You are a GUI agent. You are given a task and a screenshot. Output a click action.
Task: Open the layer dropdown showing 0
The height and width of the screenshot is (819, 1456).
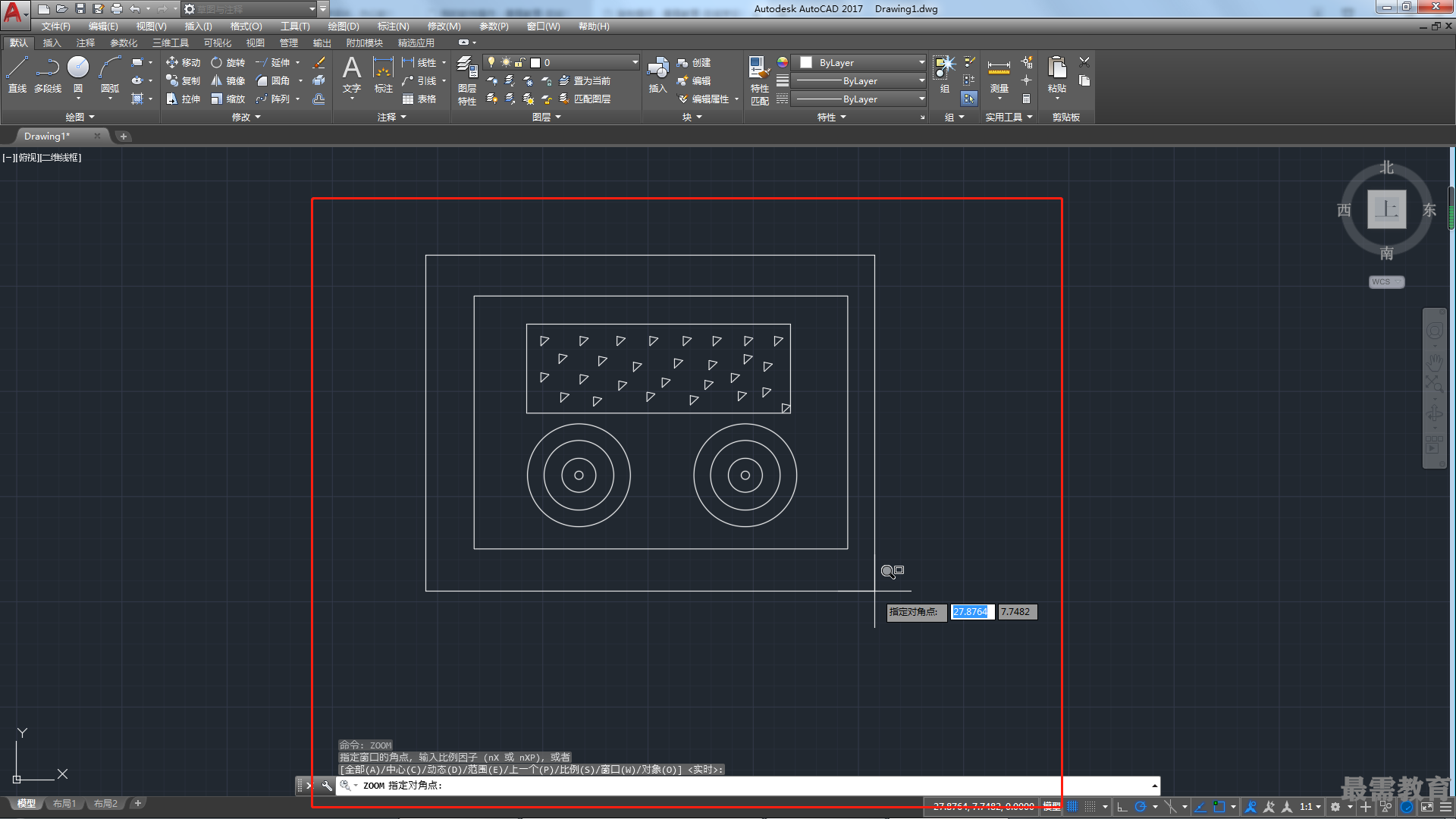coord(561,63)
